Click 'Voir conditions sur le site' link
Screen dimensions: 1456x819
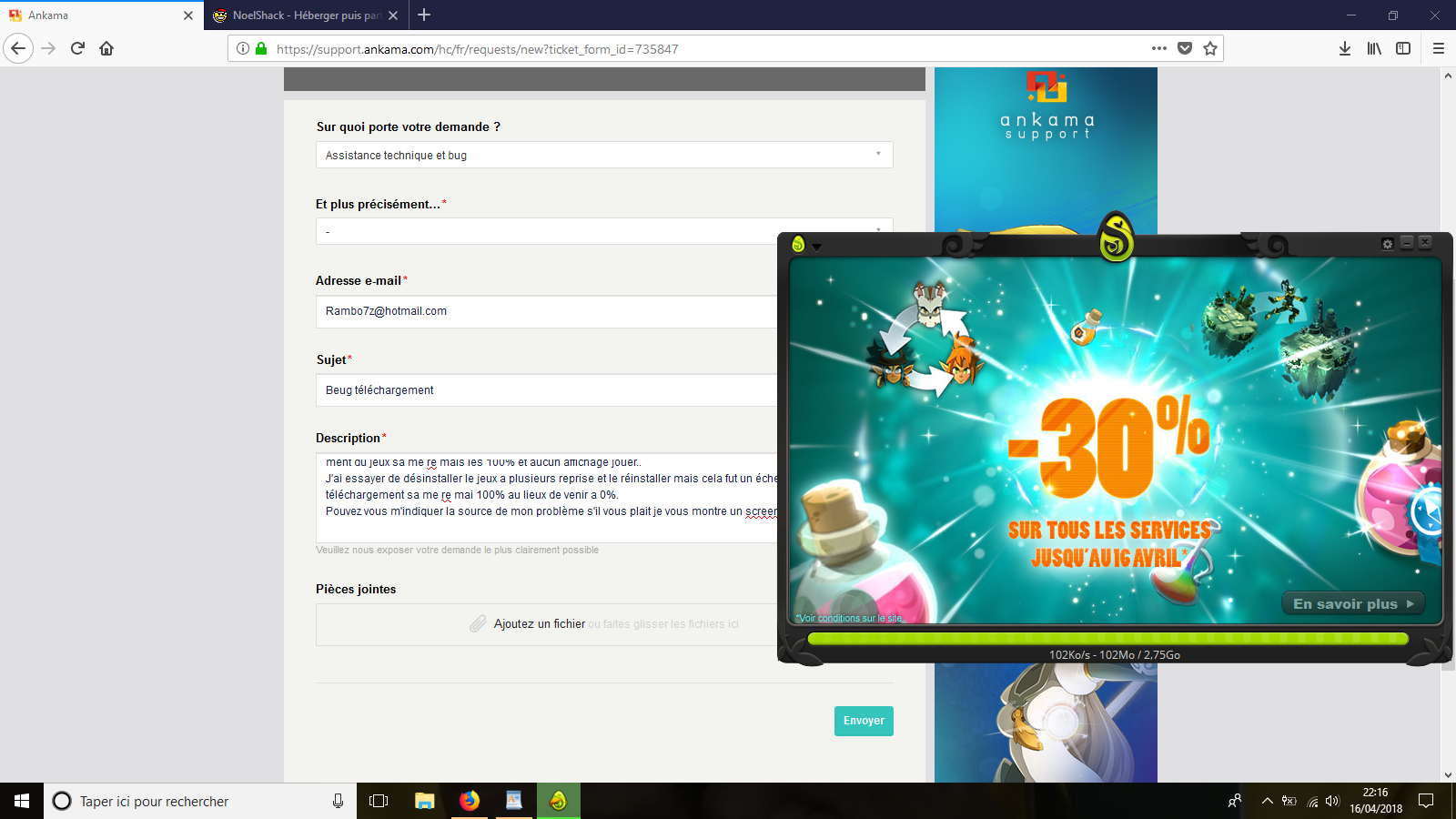849,618
